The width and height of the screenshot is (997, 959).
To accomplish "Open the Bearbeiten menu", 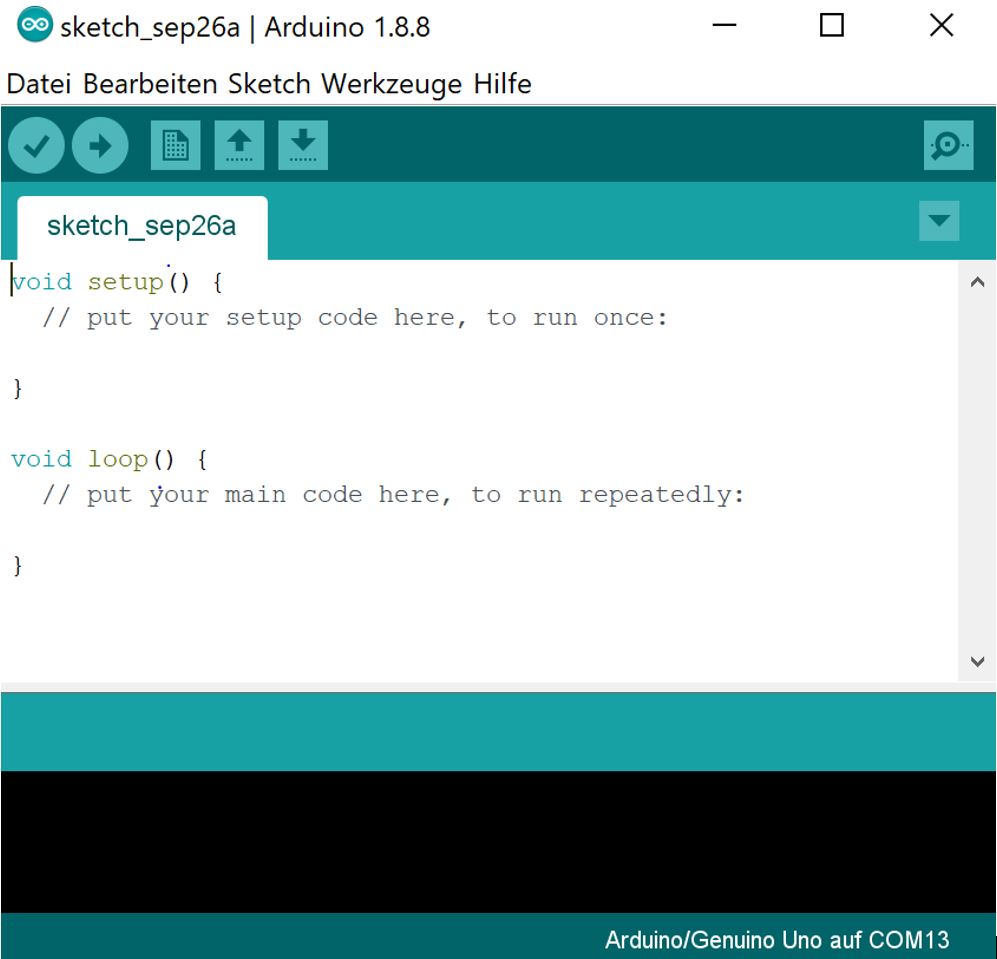I will [x=150, y=84].
